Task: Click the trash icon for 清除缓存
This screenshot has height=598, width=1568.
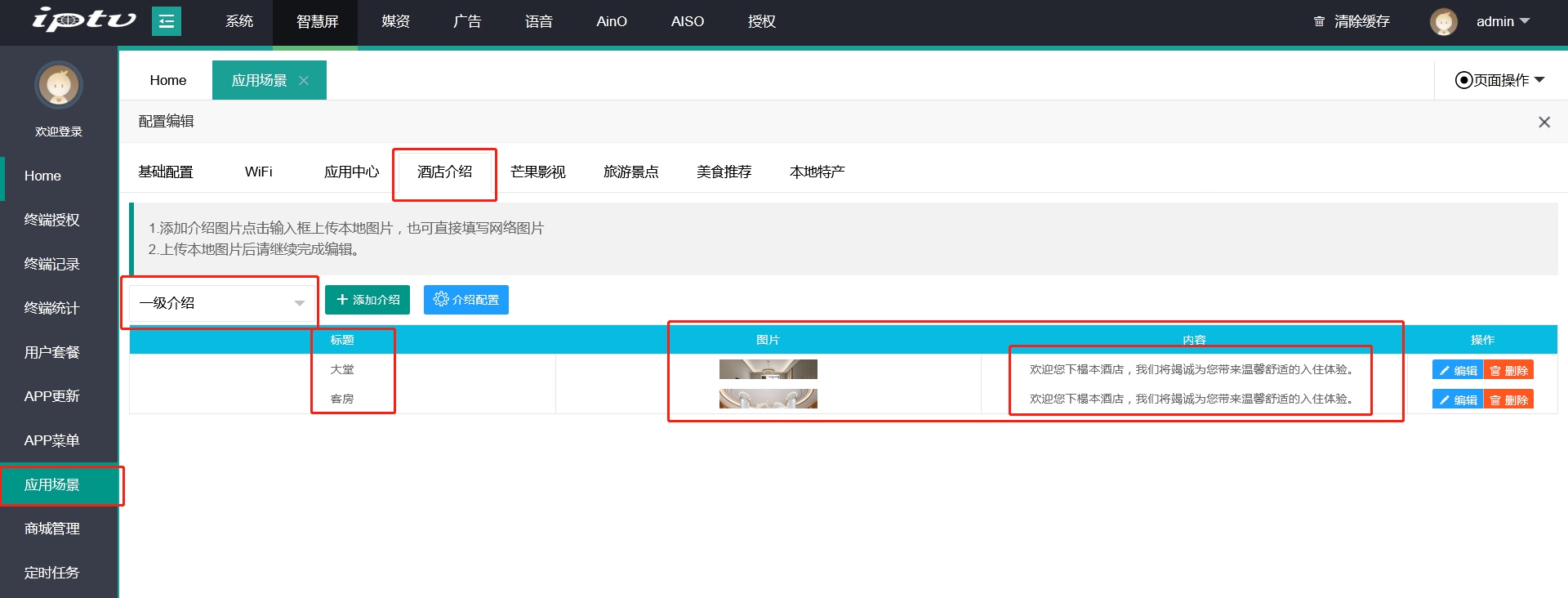Action: (1319, 21)
